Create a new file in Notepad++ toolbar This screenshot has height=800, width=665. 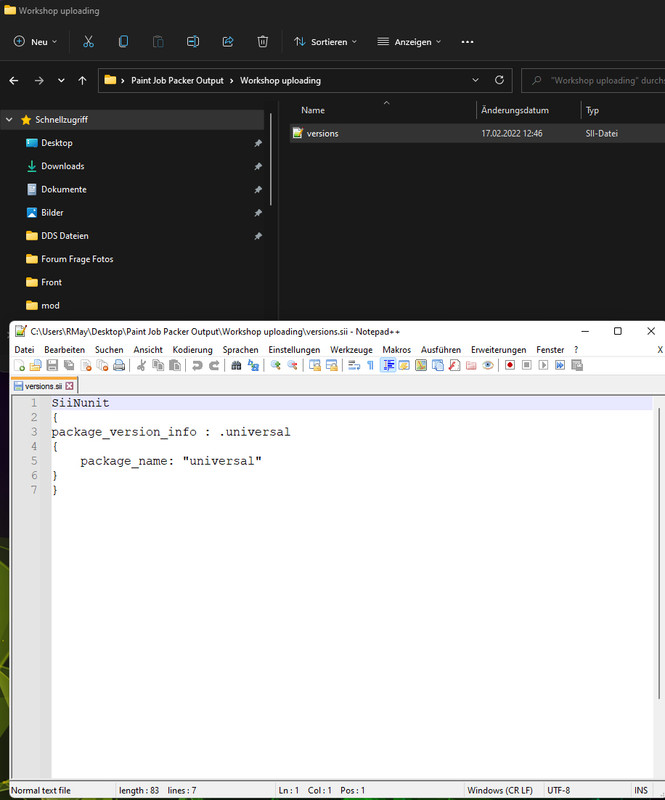coord(19,365)
